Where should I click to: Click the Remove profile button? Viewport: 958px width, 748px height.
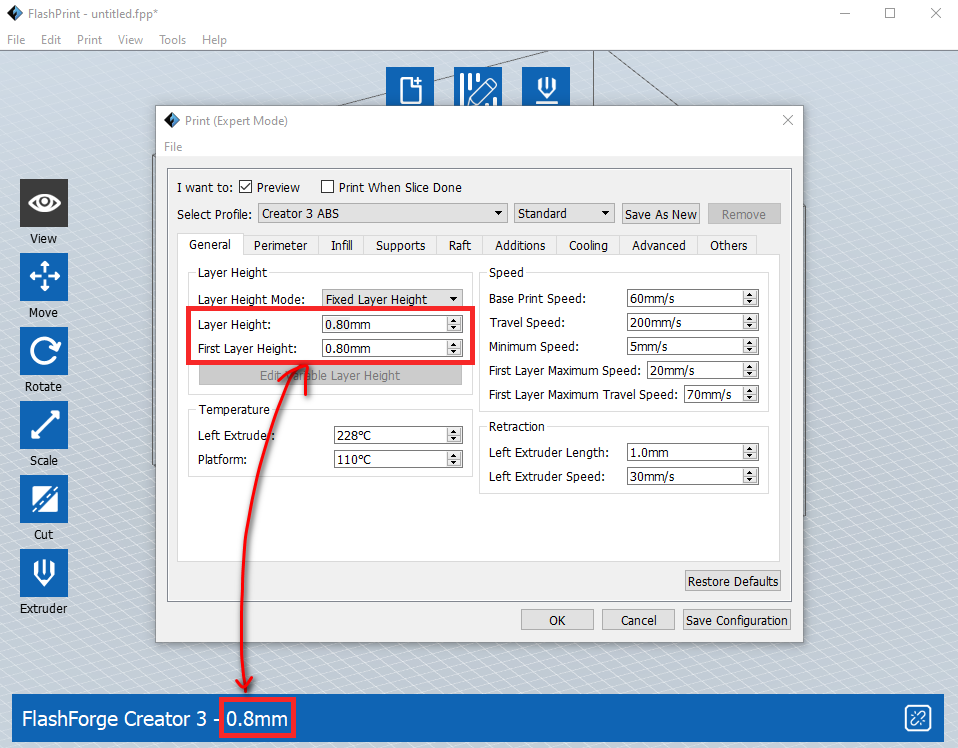point(744,214)
